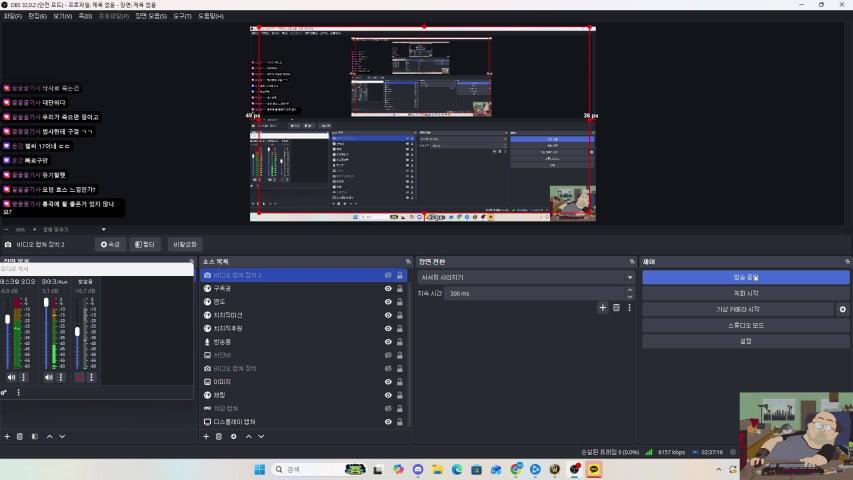Move selected source up with arrow icon
The height and width of the screenshot is (480, 853).
coord(248,436)
